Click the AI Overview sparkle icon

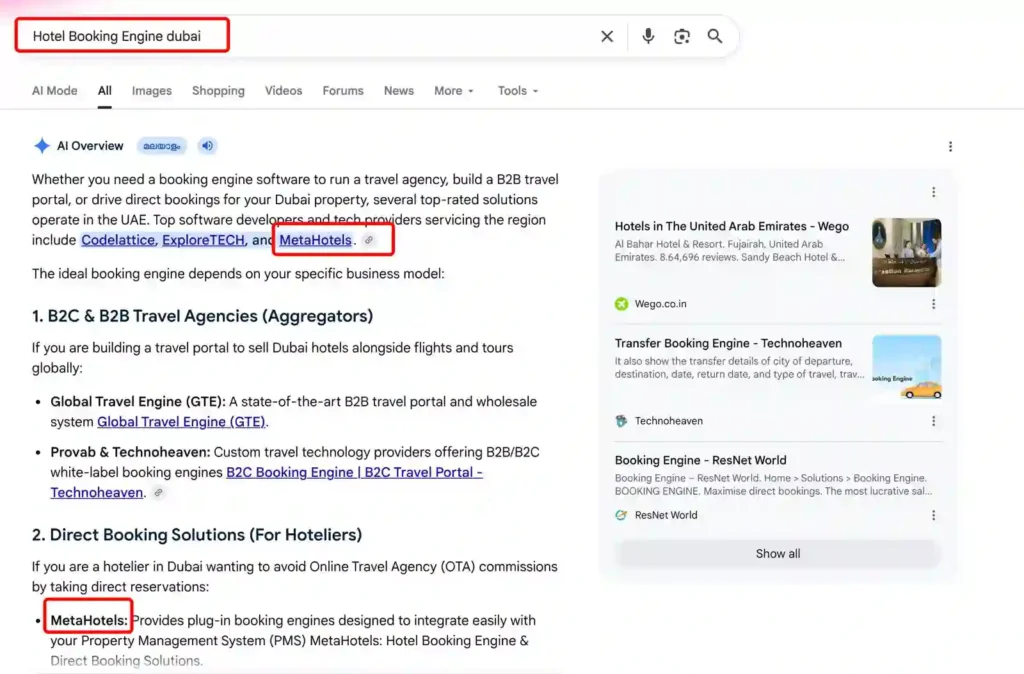[x=42, y=146]
